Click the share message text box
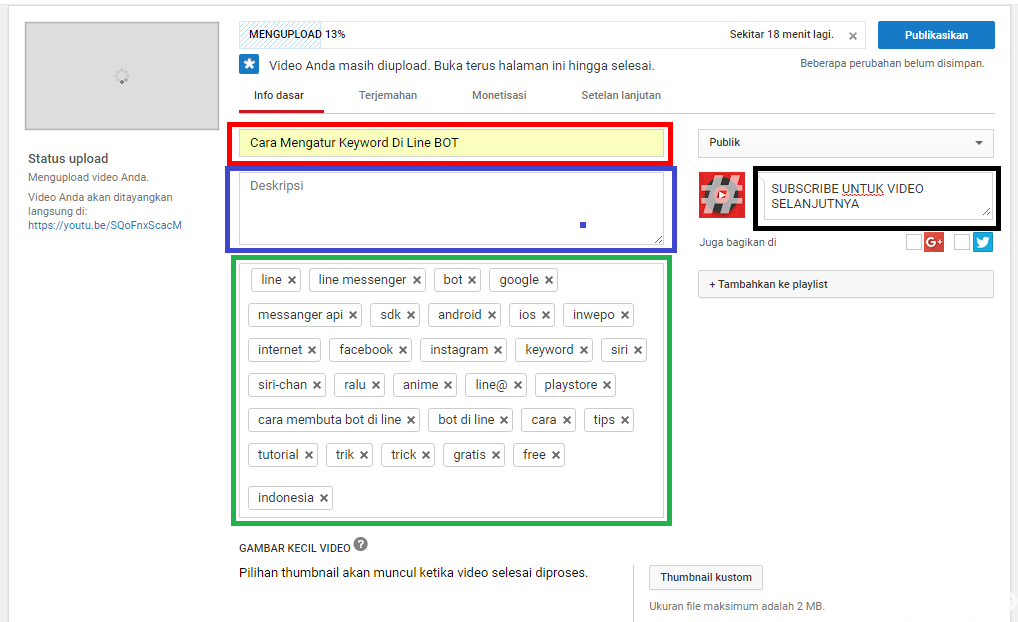 click(878, 197)
